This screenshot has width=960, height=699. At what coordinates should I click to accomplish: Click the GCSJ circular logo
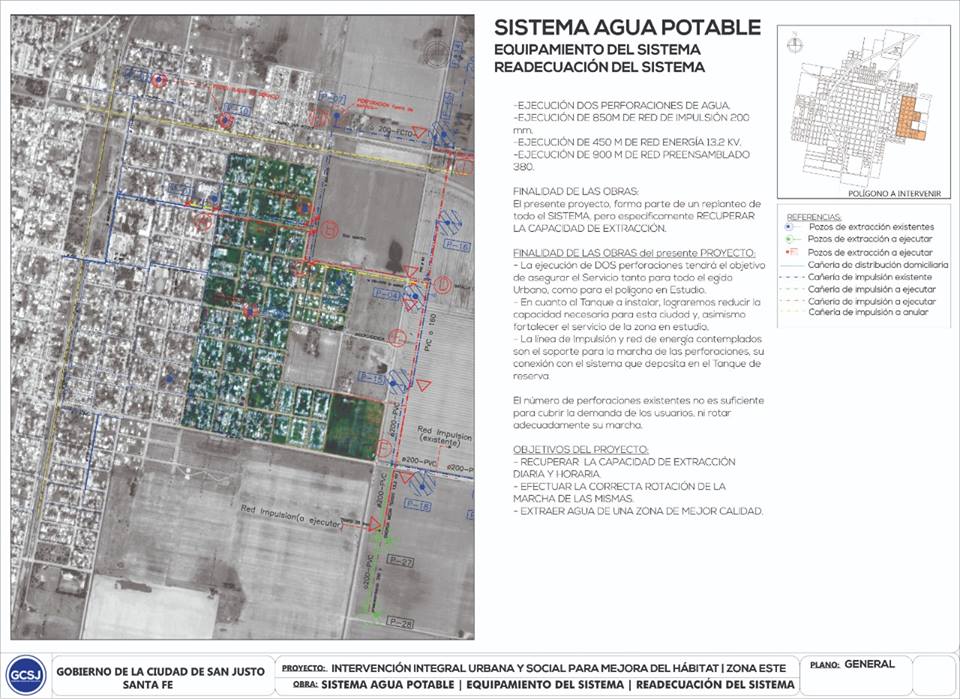click(24, 676)
